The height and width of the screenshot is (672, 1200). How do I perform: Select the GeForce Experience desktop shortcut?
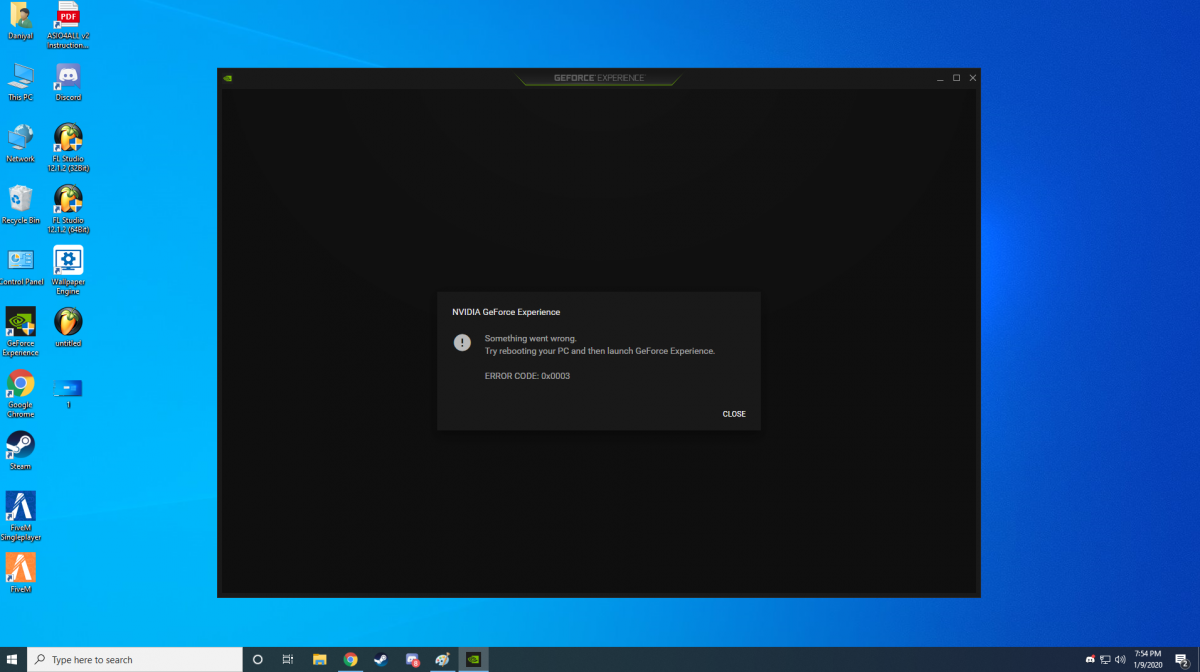[x=20, y=332]
